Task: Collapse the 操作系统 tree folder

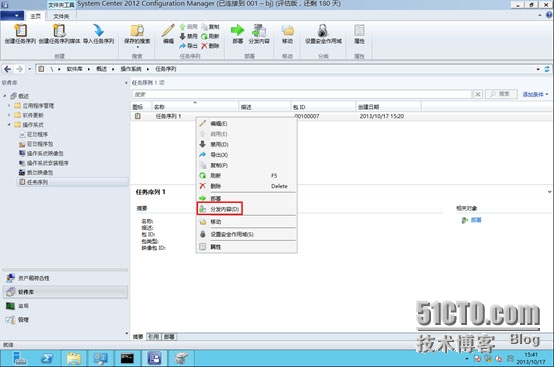Action: [x=9, y=125]
